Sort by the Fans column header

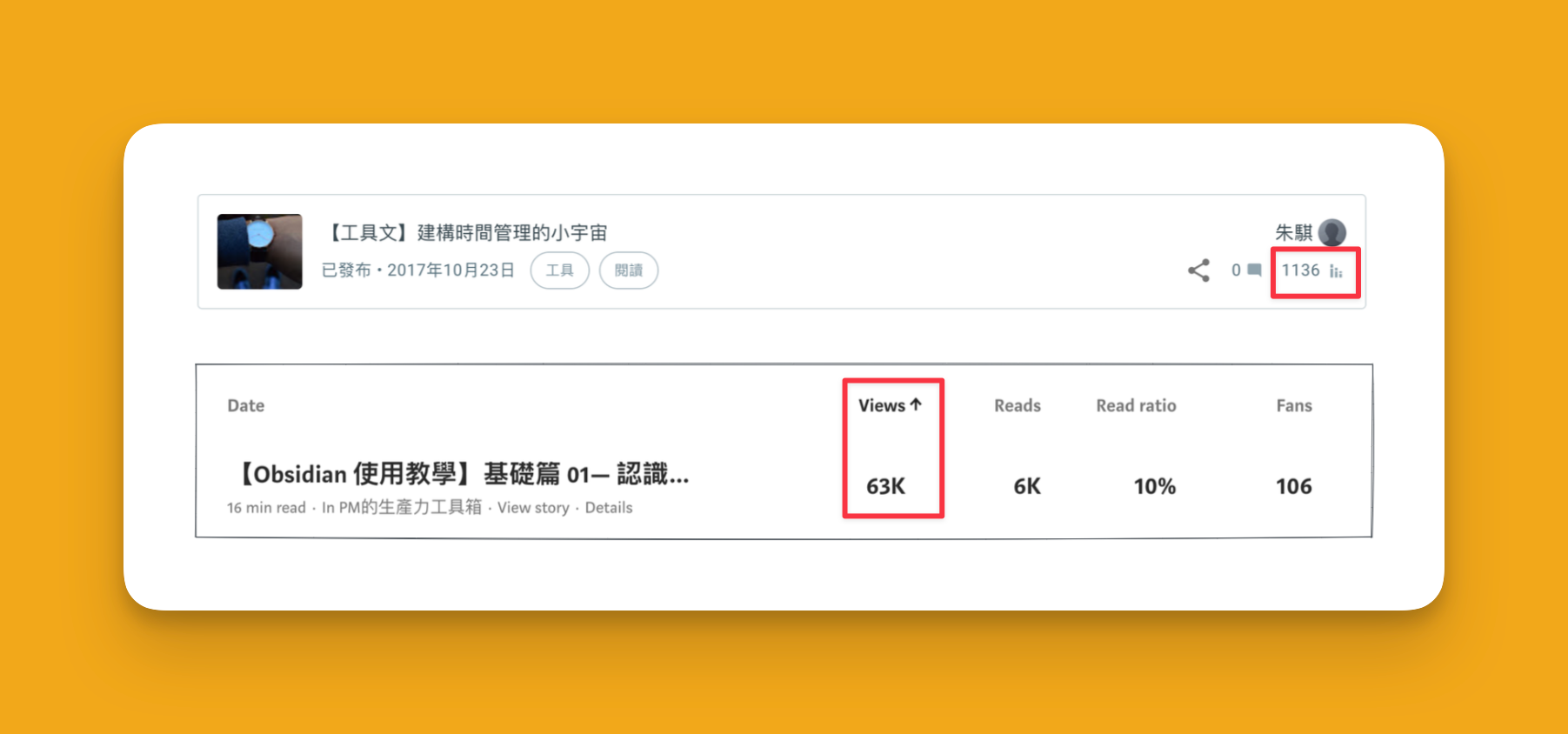tap(1293, 405)
